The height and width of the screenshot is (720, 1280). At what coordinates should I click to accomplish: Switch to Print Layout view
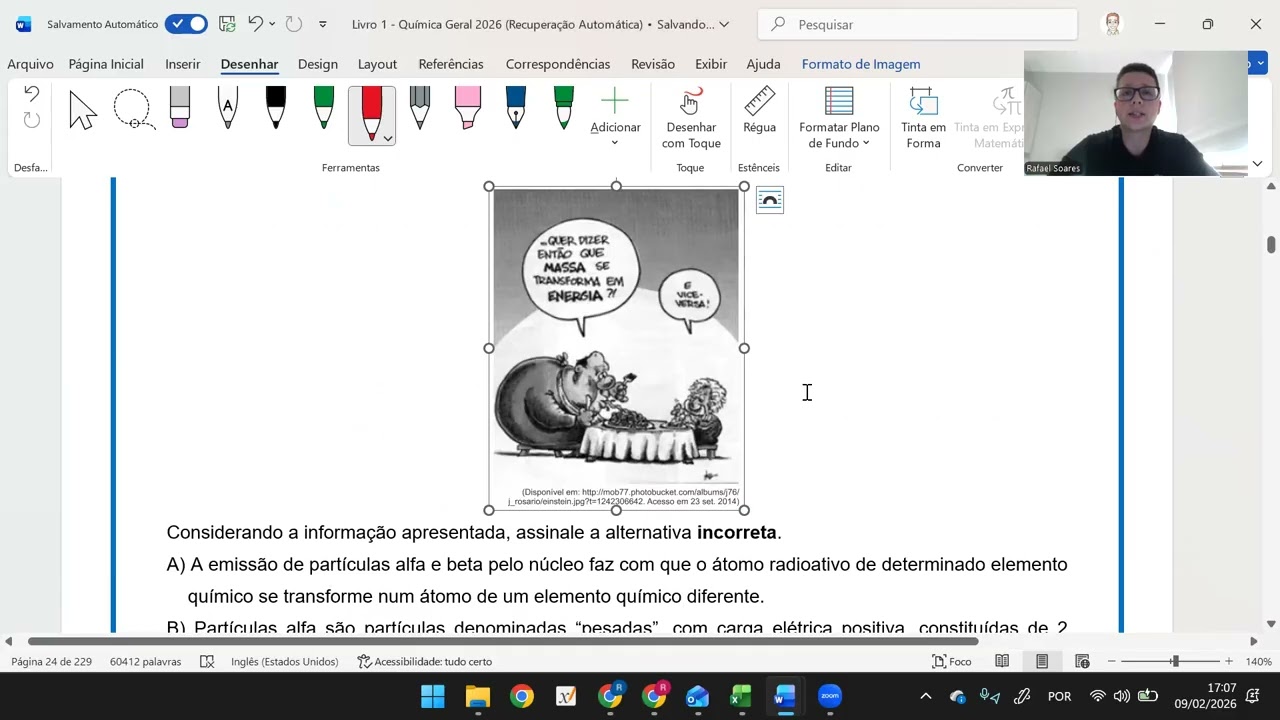click(x=1042, y=661)
